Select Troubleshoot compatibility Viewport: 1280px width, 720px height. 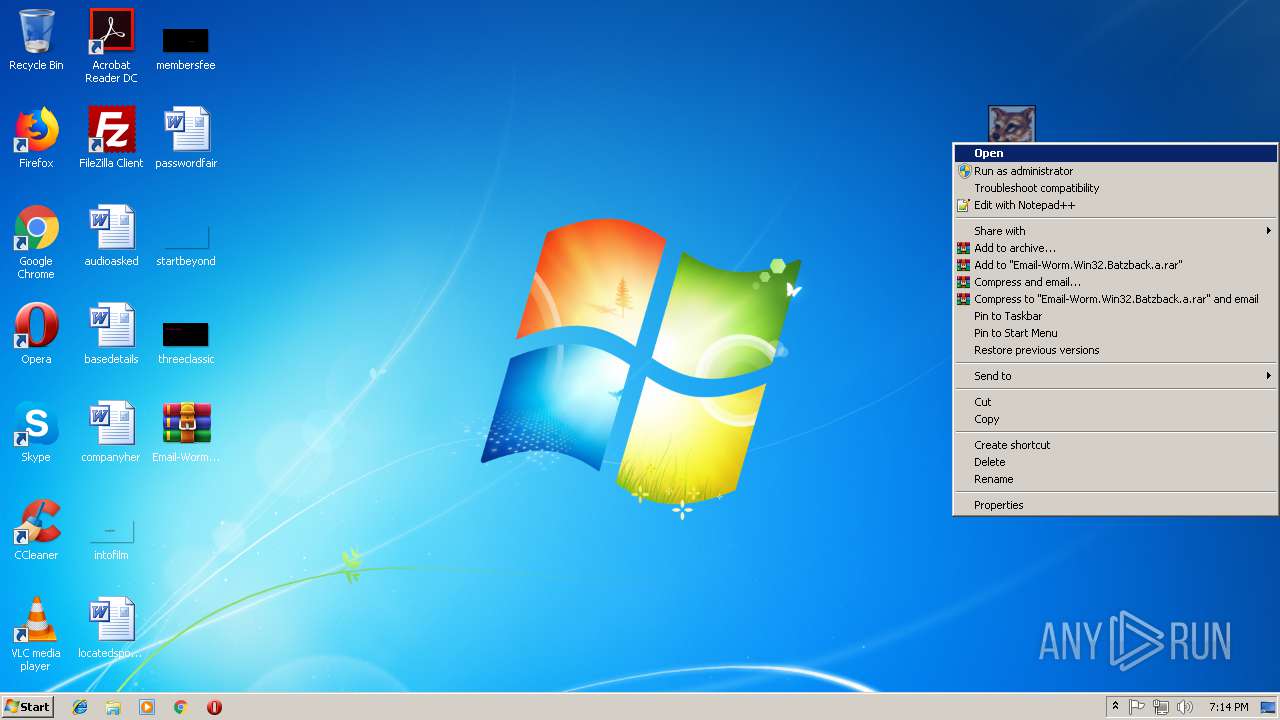[1115, 188]
